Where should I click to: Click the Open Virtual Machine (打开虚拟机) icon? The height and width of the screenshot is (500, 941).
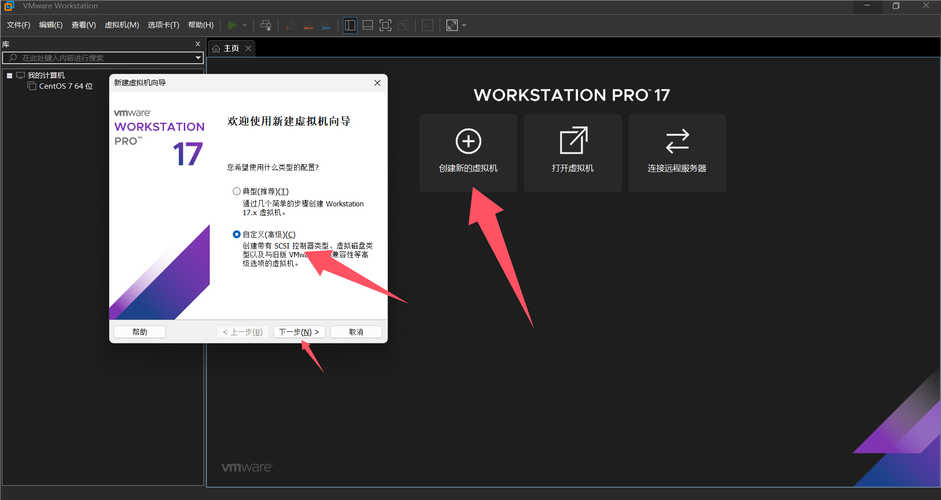click(573, 141)
